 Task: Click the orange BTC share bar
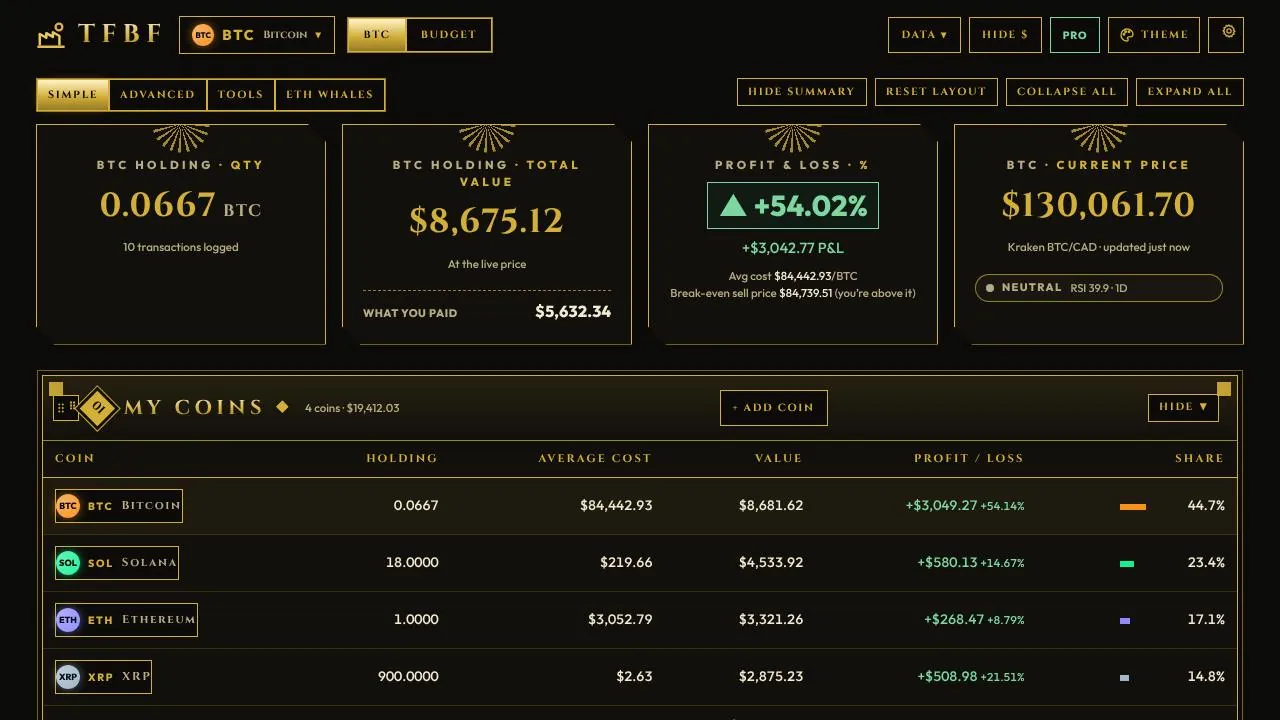(1133, 507)
